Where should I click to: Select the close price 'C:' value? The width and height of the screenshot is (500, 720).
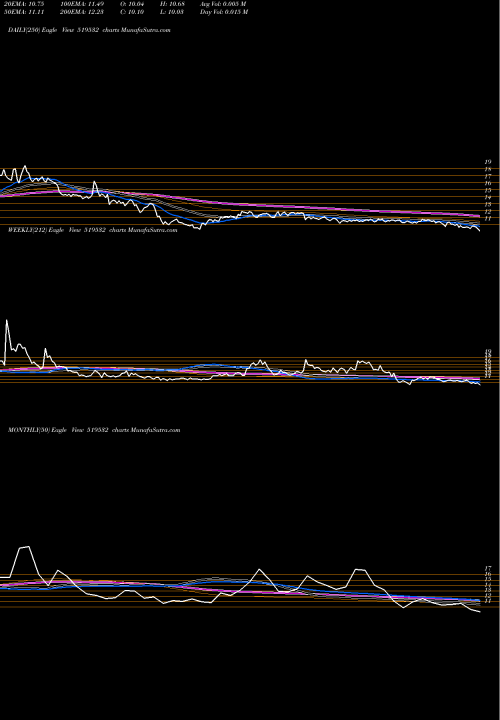133,12
